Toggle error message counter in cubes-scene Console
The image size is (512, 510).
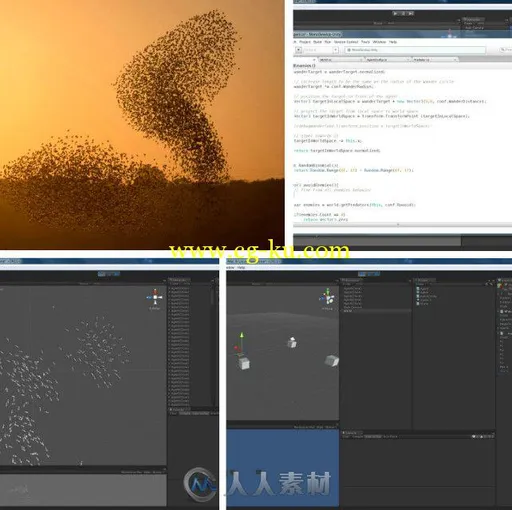click(491, 436)
